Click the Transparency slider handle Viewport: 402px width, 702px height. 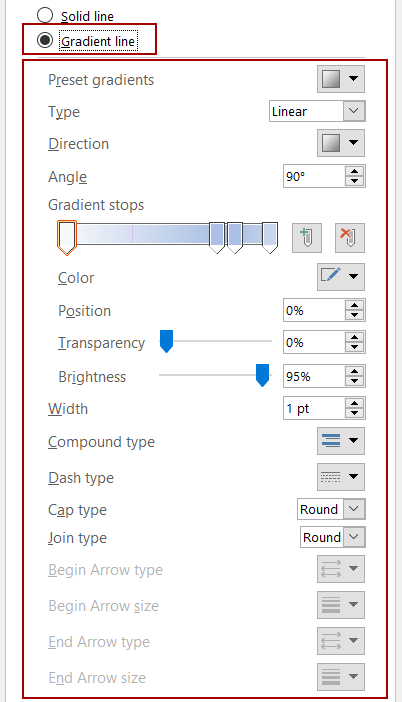click(166, 342)
